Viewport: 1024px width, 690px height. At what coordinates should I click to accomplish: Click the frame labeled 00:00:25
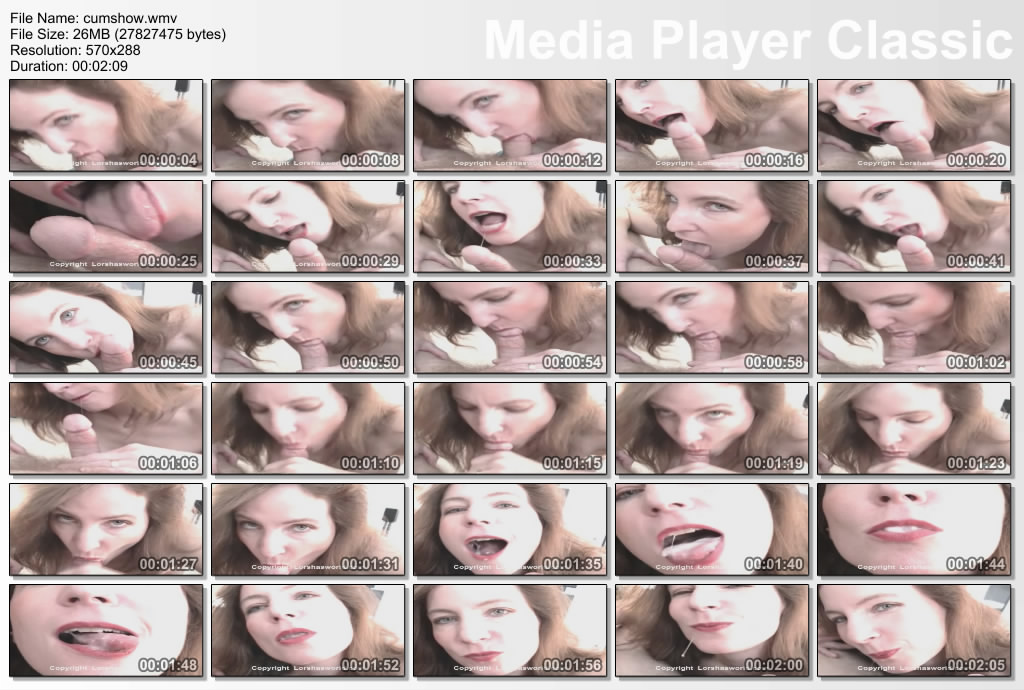point(106,227)
